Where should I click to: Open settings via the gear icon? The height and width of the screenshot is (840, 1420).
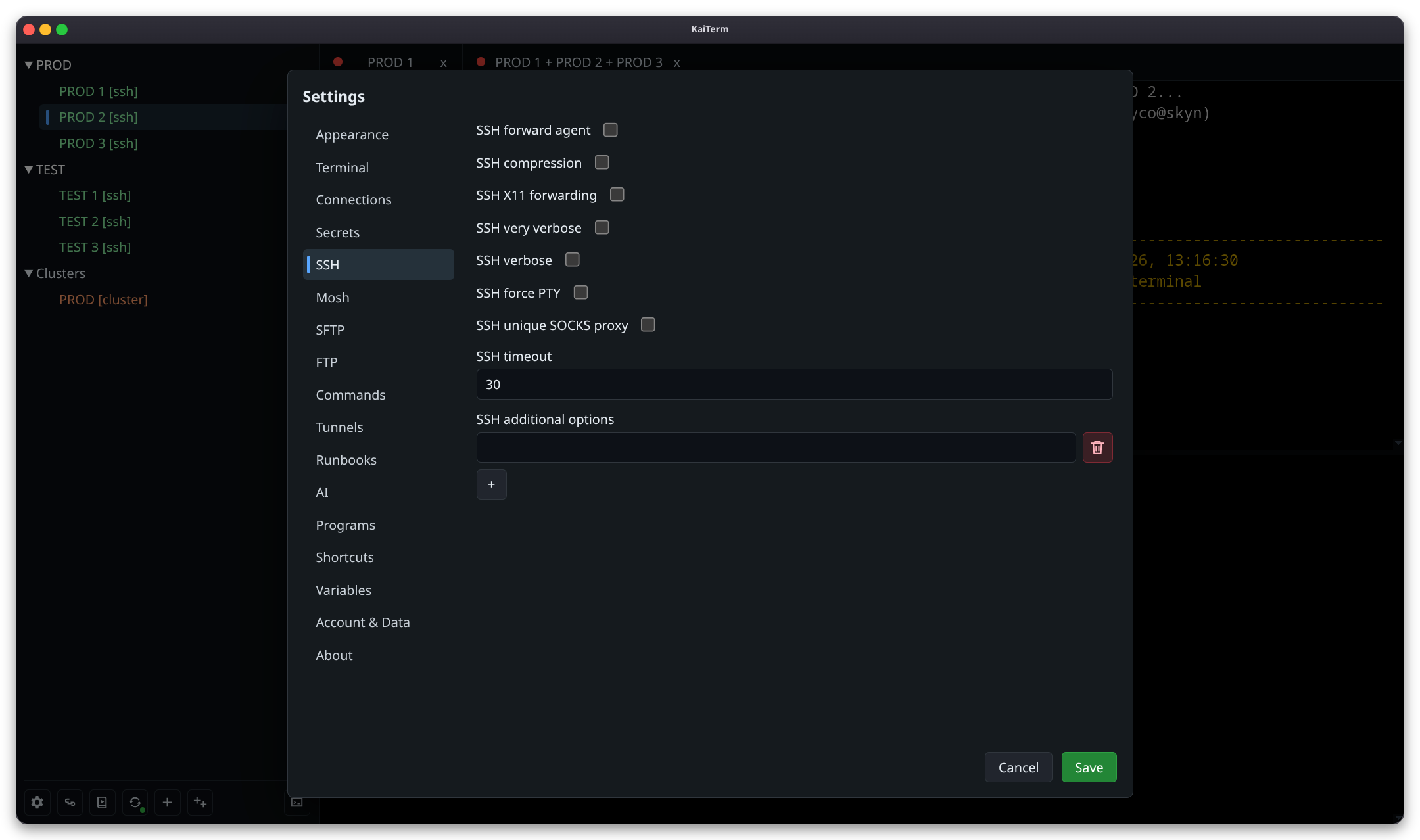37,802
